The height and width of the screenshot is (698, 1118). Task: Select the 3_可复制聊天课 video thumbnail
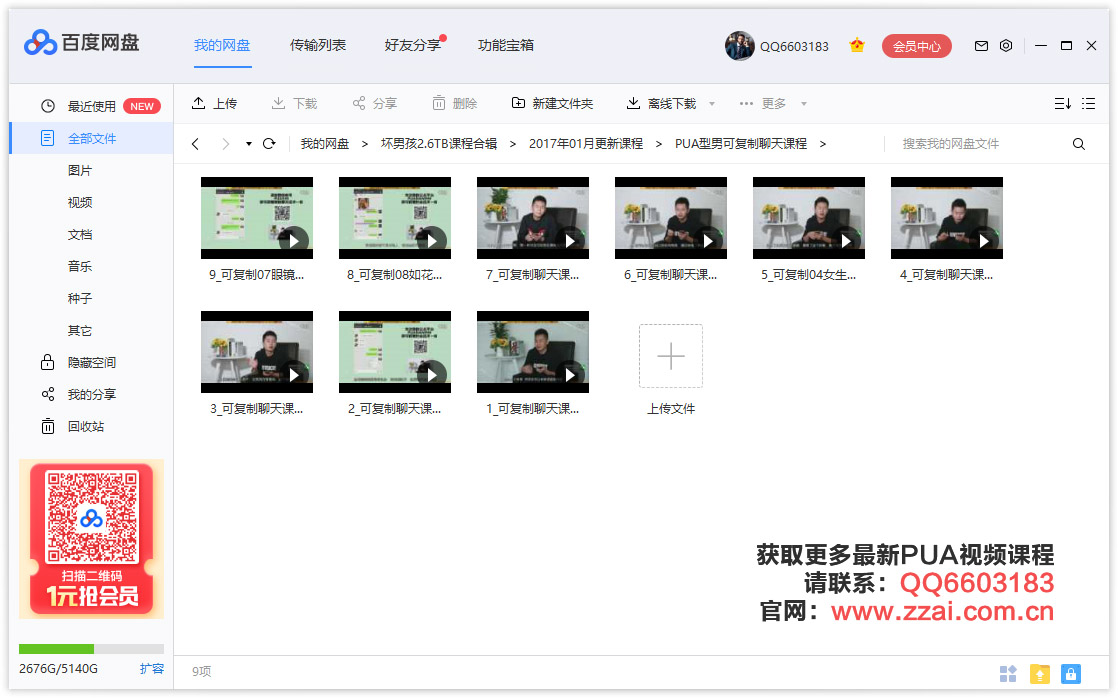257,352
